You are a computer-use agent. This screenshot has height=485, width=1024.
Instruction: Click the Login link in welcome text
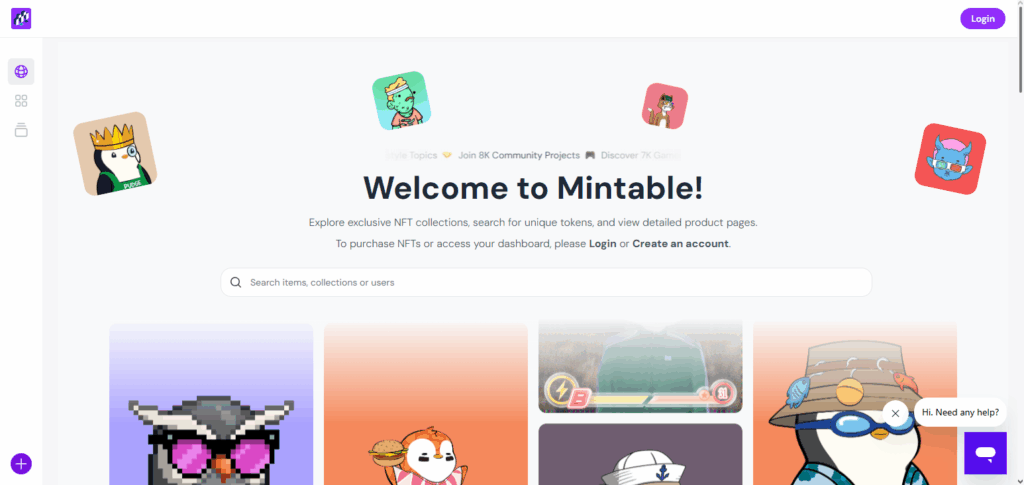[x=602, y=243]
